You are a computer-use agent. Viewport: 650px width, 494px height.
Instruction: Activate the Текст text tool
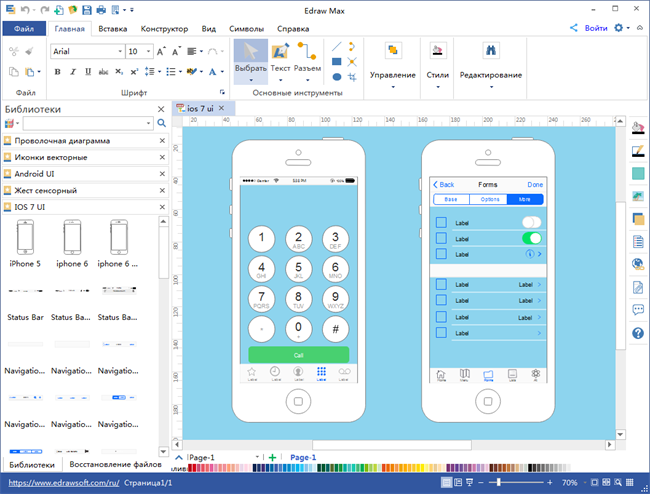tap(280, 59)
